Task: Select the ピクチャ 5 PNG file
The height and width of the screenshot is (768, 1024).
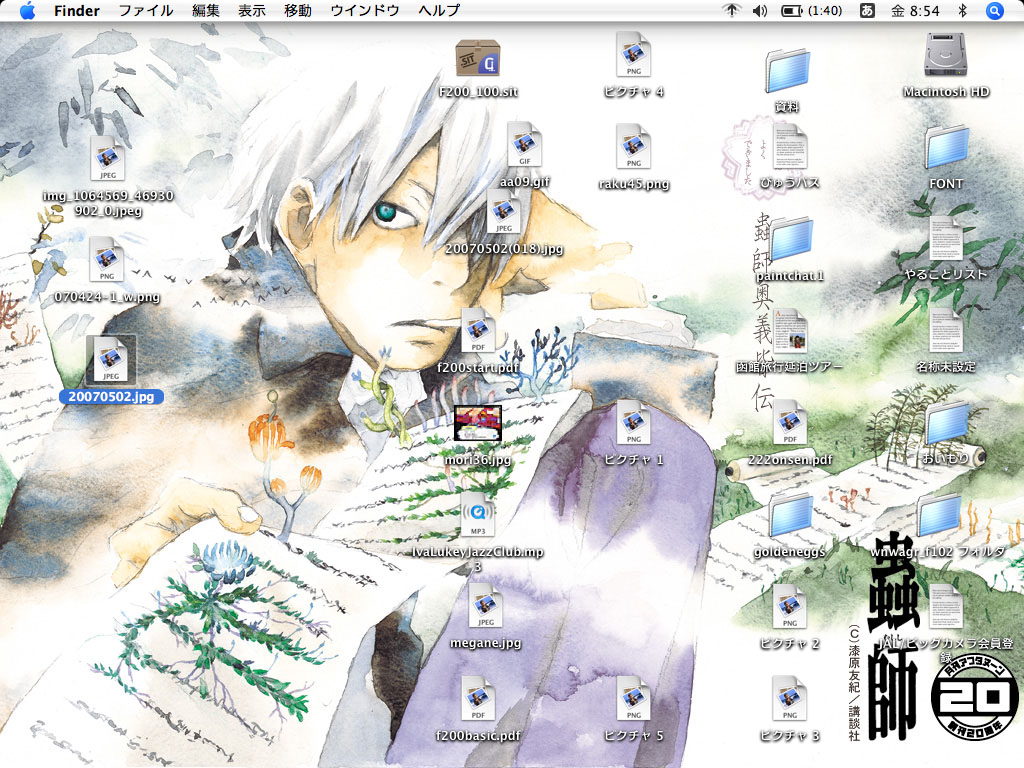Action: (633, 699)
